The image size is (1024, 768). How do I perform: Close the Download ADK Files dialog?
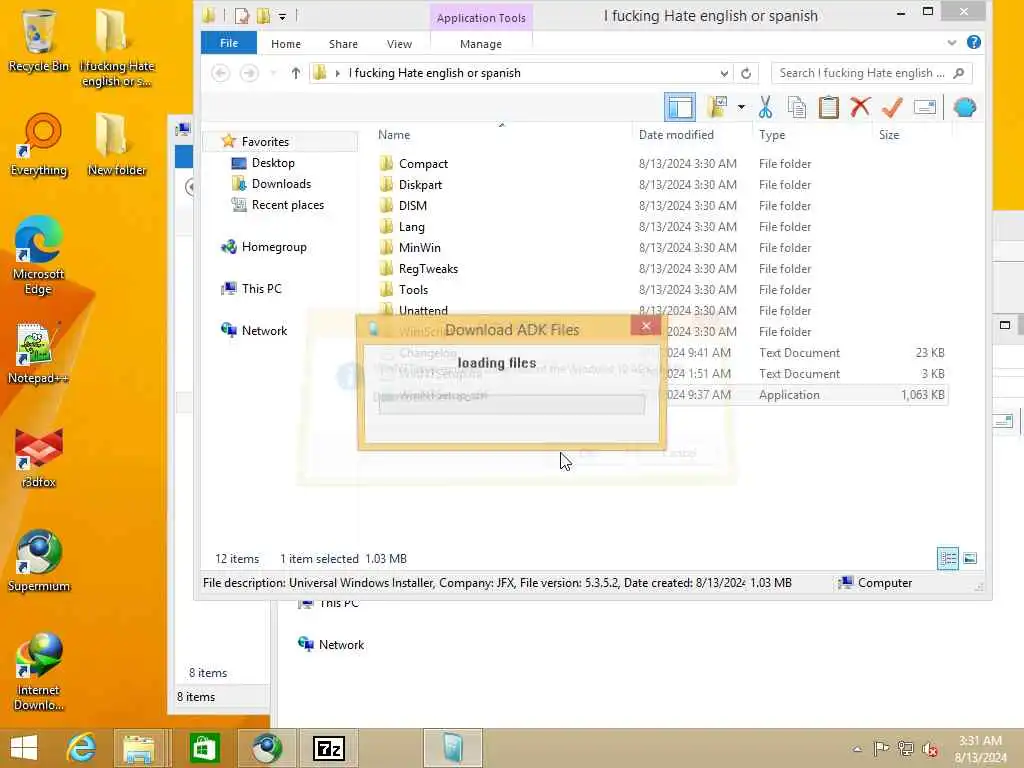tap(646, 325)
